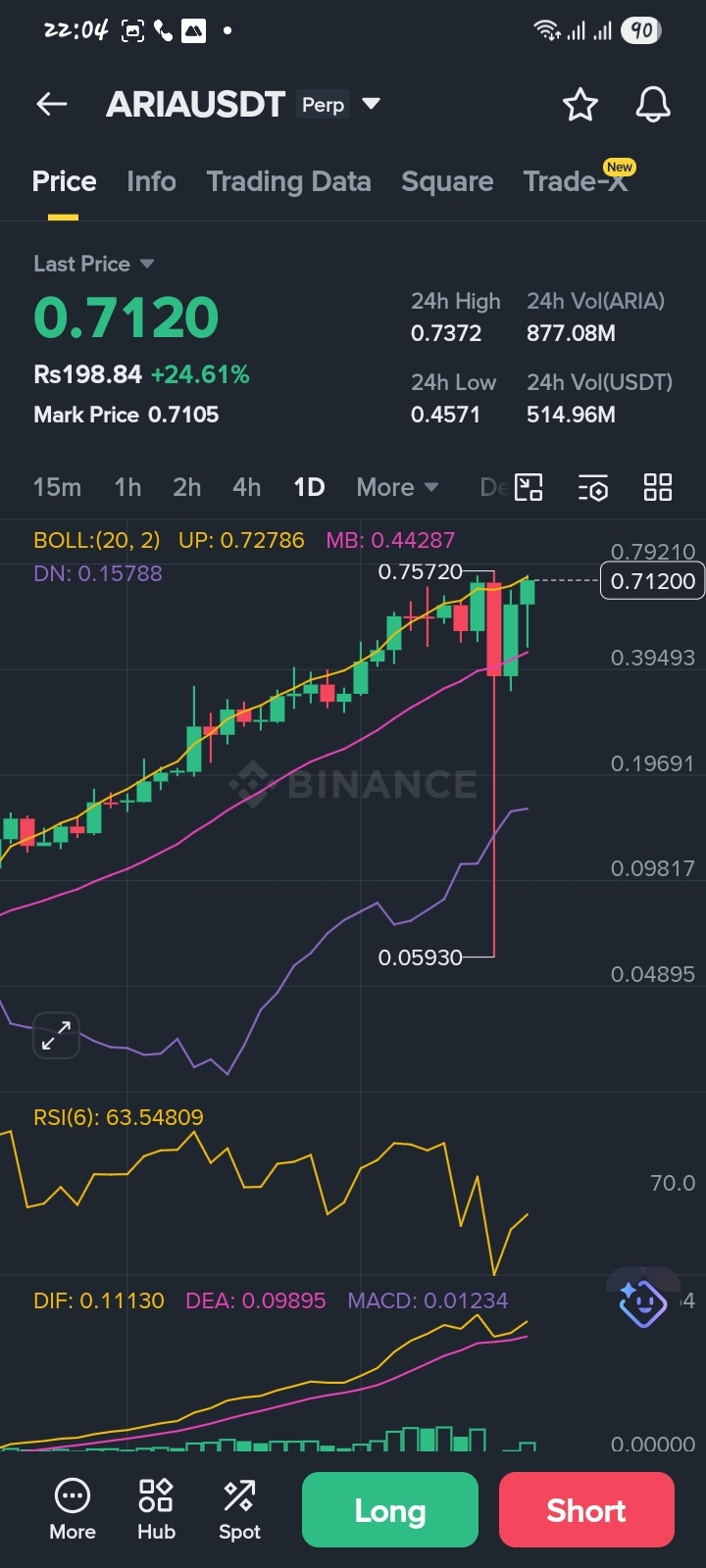Tap the 24h Low value 0.4571
Image resolution: width=706 pixels, height=1568 pixels.
(x=446, y=415)
